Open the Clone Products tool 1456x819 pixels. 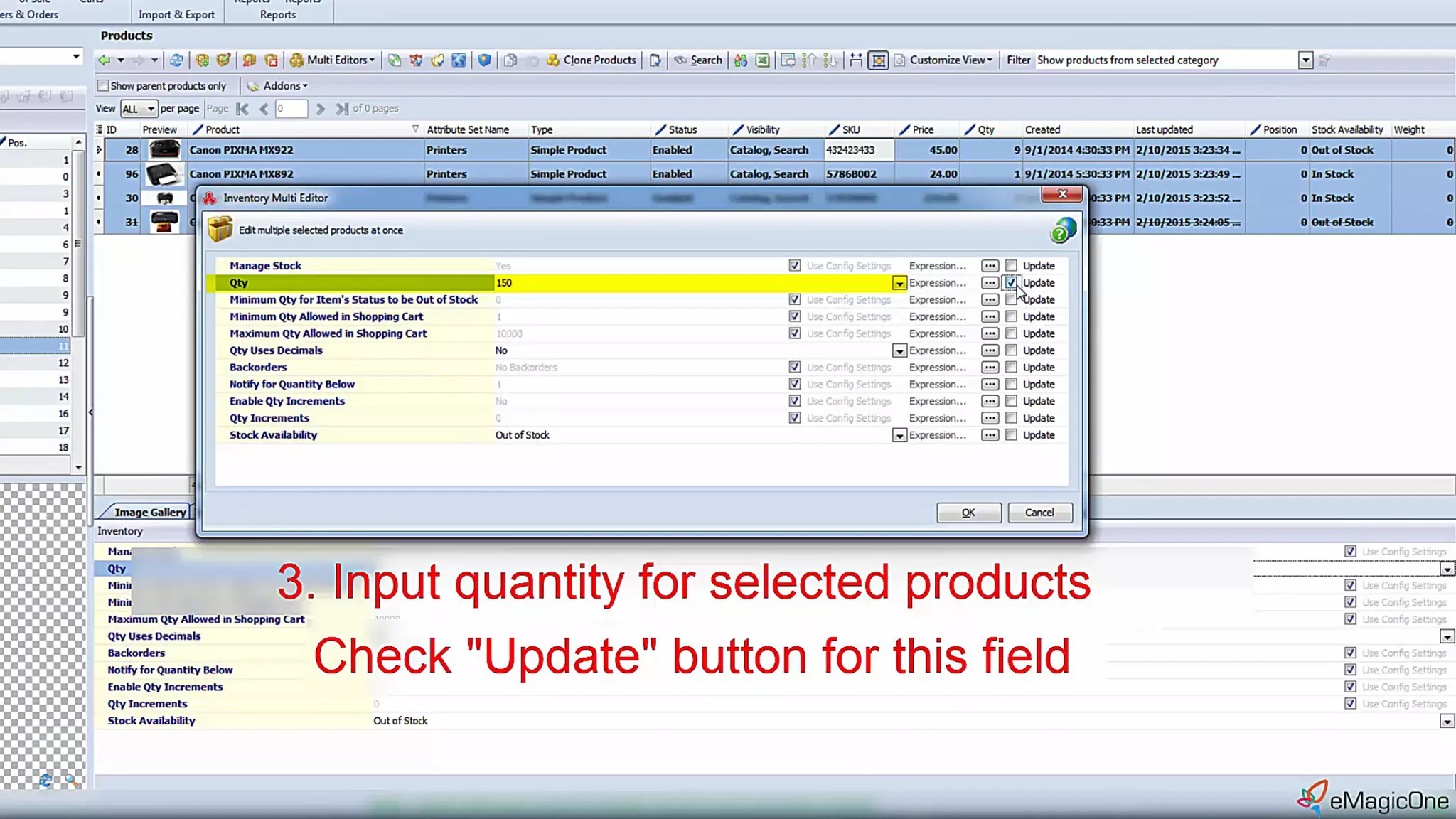tap(591, 60)
